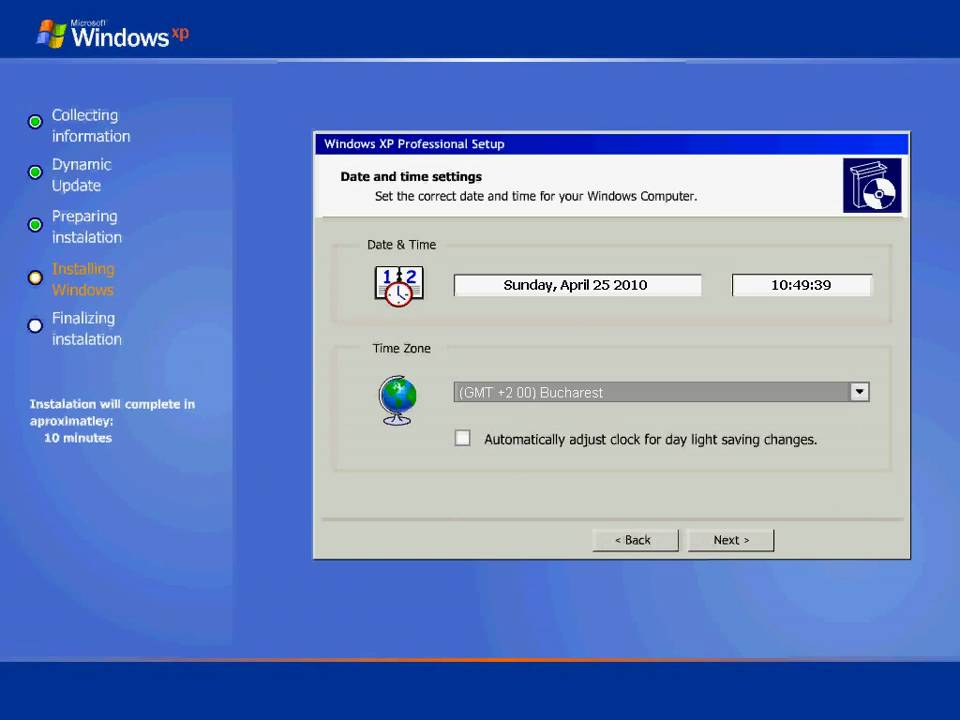Click the 'Date & Time' group label
This screenshot has height=720, width=960.
click(402, 244)
